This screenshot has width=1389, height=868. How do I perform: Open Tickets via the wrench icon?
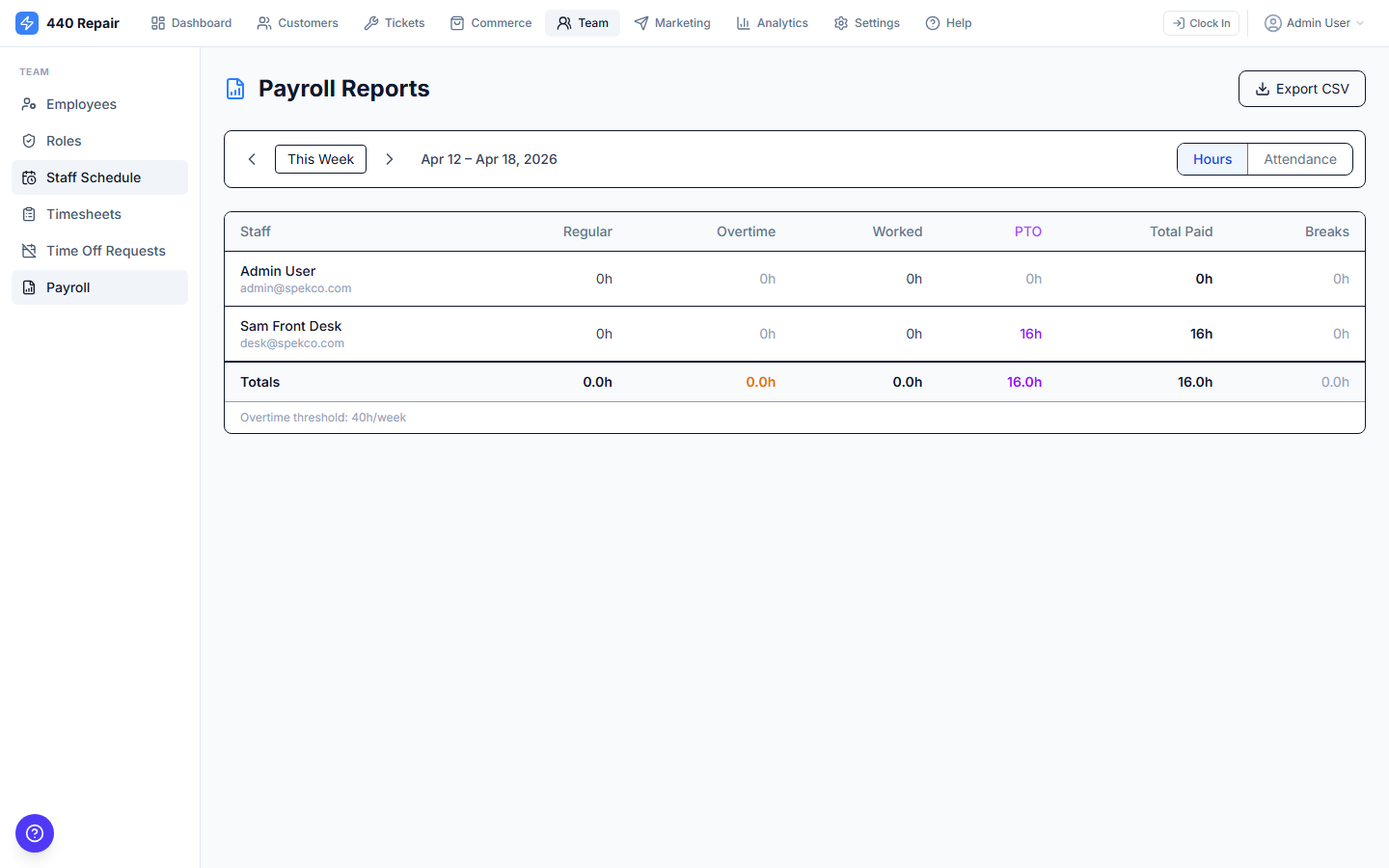(369, 22)
